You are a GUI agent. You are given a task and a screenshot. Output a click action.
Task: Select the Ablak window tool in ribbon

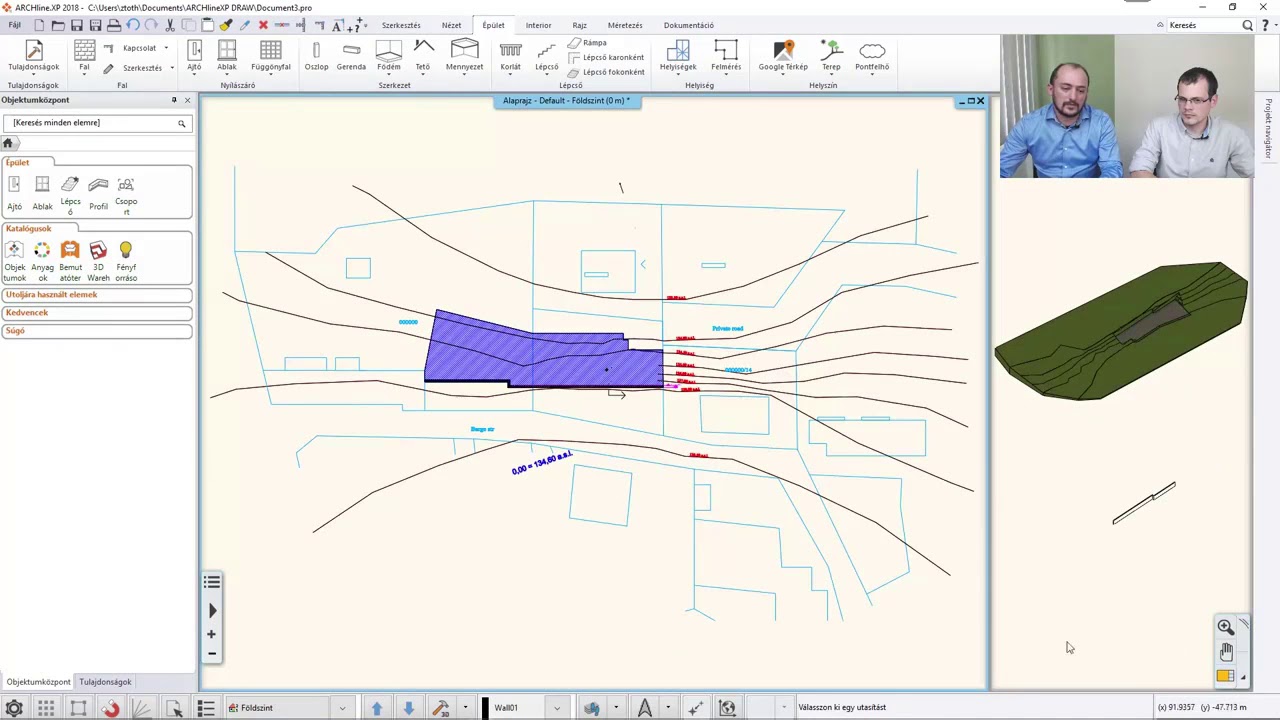coord(227,56)
